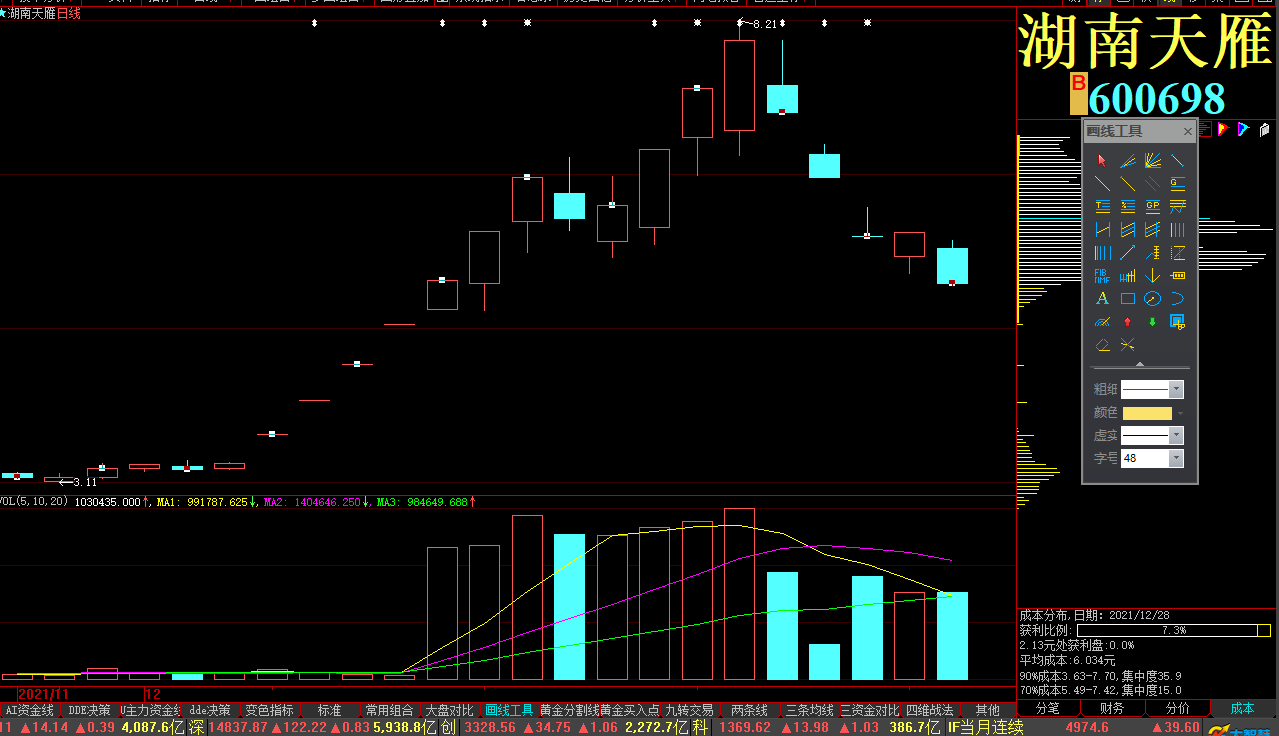Open the 三条均线 tab
This screenshot has height=736, width=1279.
809,710
